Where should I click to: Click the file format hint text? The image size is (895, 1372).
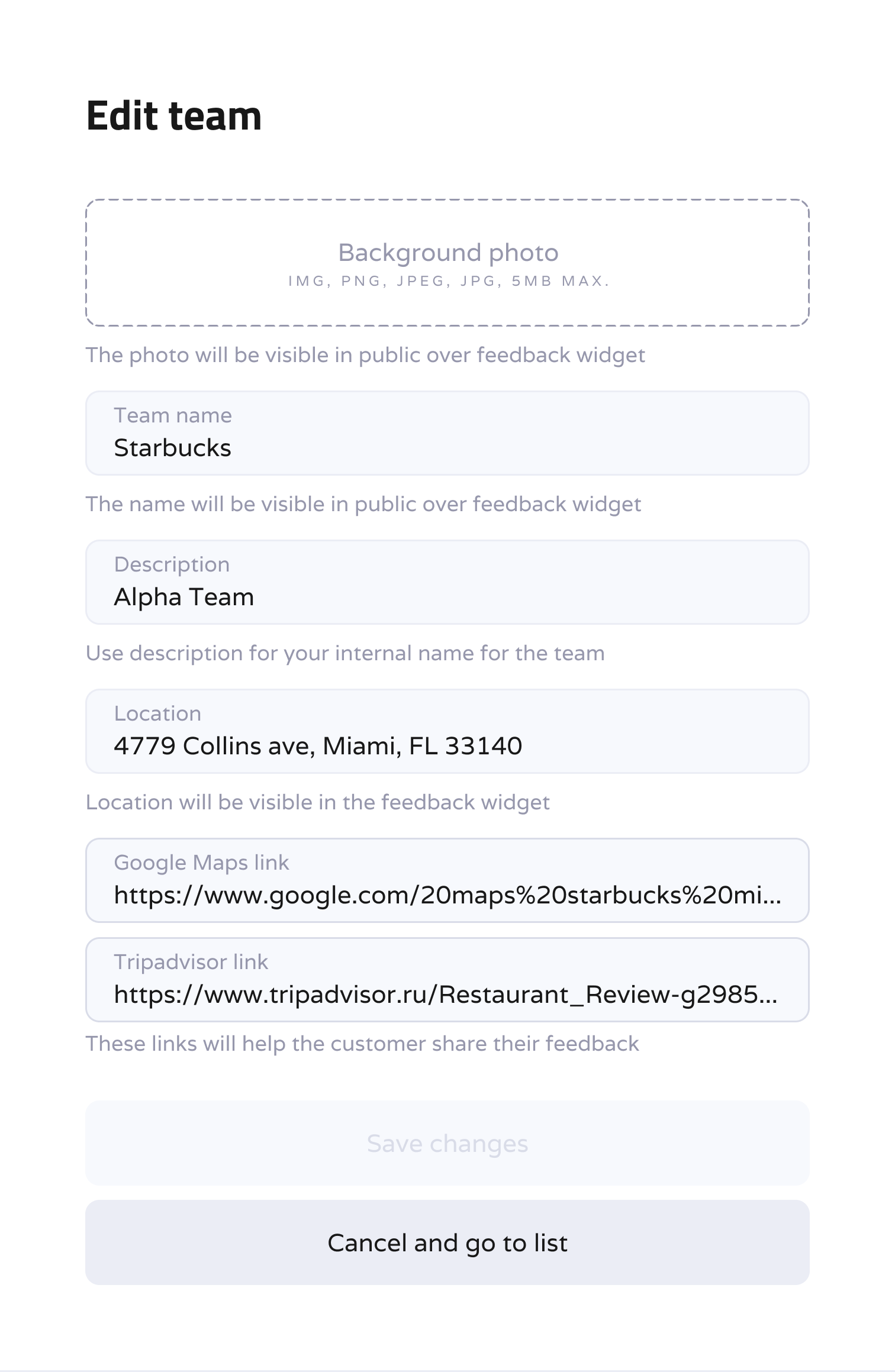[449, 281]
